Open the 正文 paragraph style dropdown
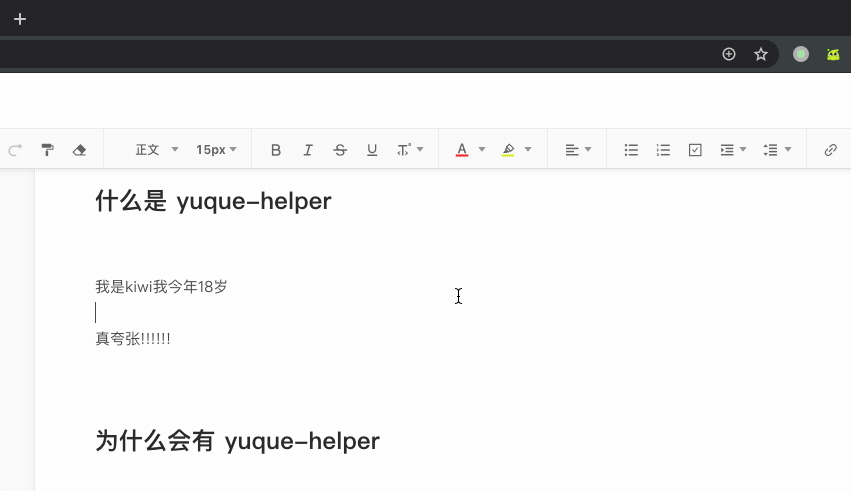The image size is (851, 491). [157, 150]
